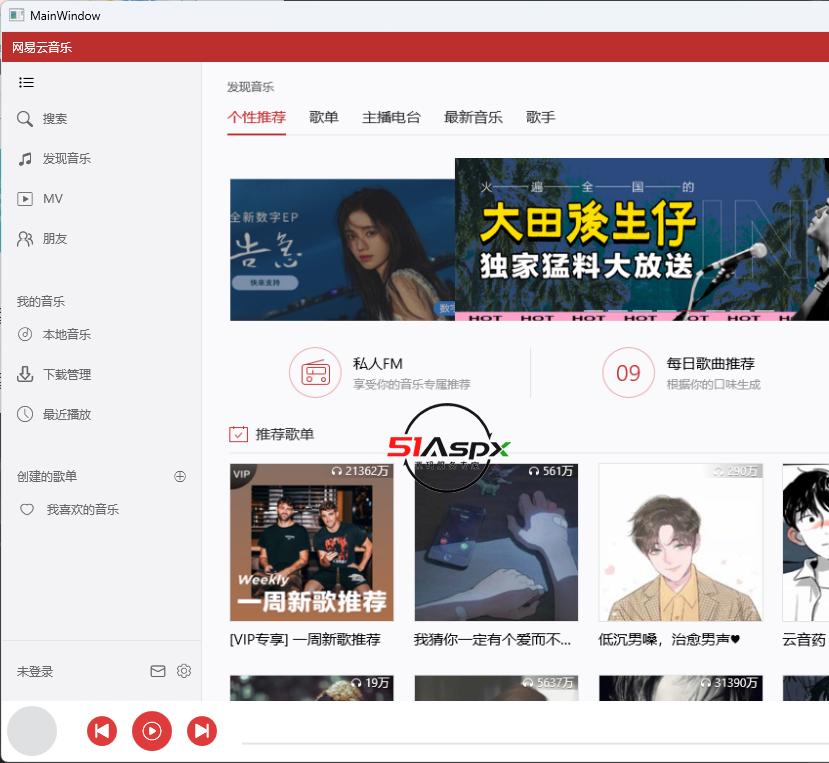Switch to the 主播电台 tab

tap(391, 117)
